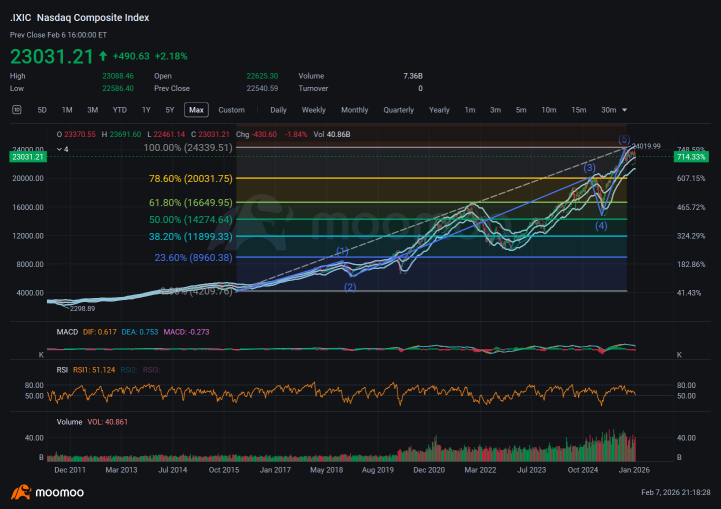Click the VOL: 40.861 reading
Screen dimensions: 721x509
pos(108,422)
